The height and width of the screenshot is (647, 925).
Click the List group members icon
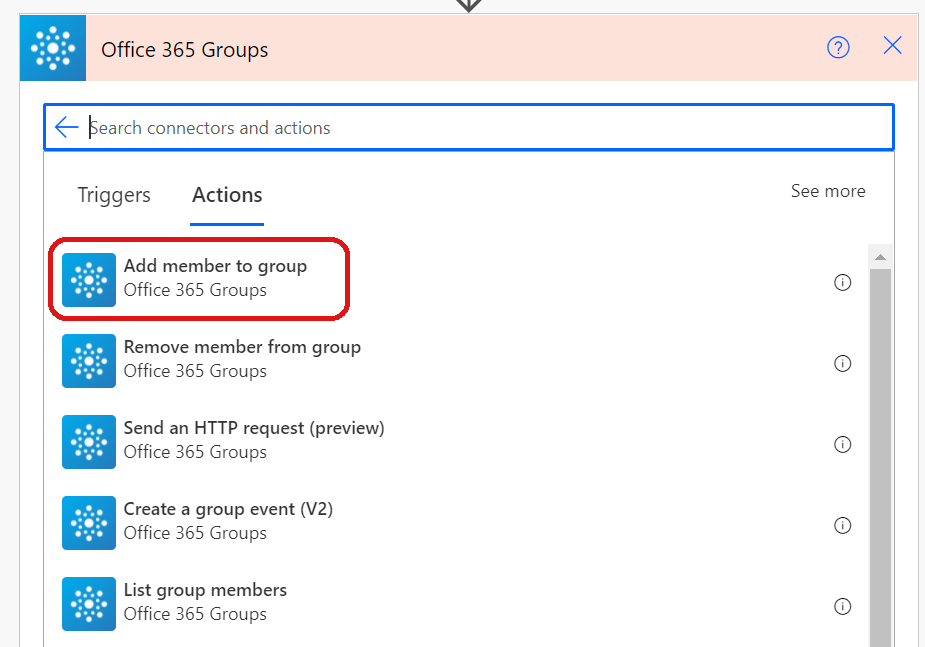click(x=89, y=604)
